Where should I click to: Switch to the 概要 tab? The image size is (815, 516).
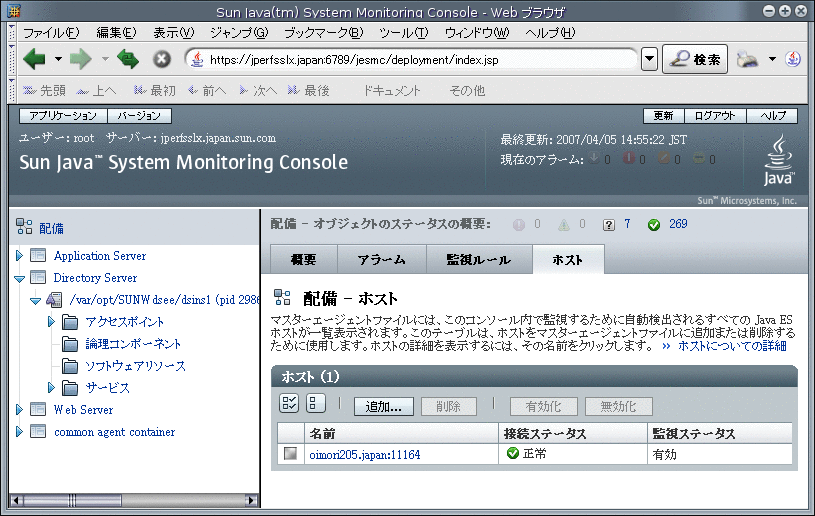[304, 259]
